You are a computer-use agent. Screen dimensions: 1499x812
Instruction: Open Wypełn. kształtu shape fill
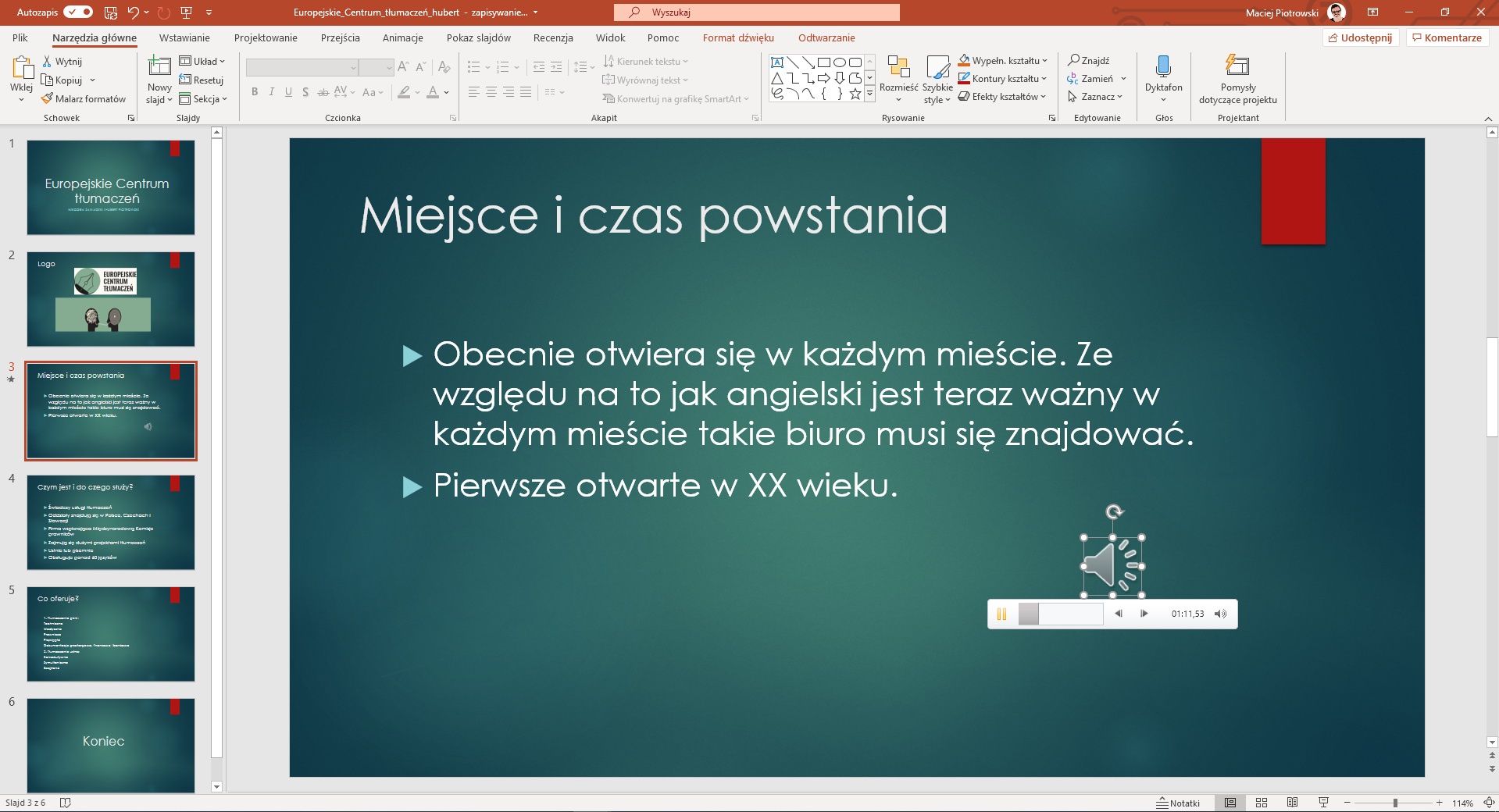tap(1003, 60)
